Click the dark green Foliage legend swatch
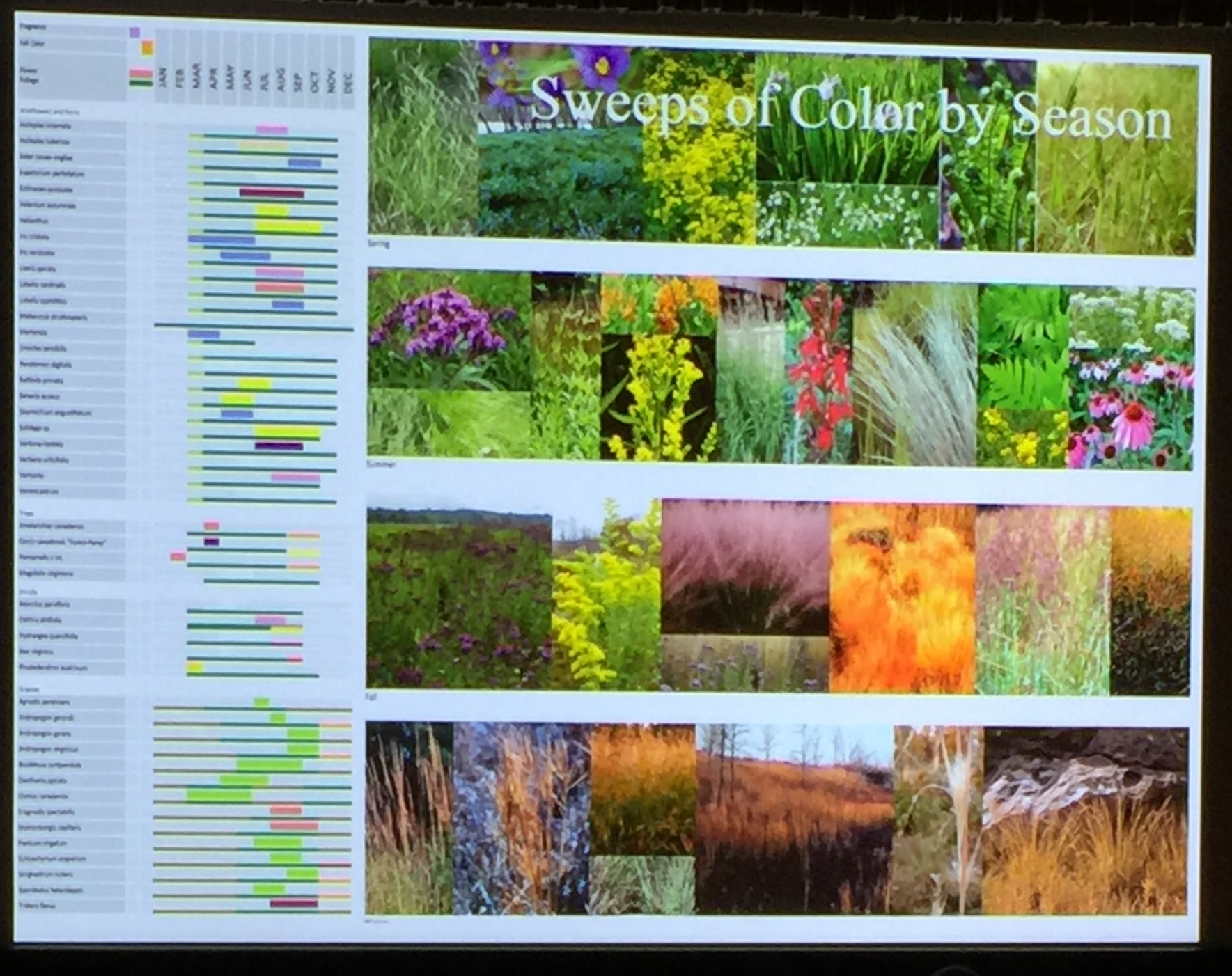1232x976 pixels. pos(141,84)
